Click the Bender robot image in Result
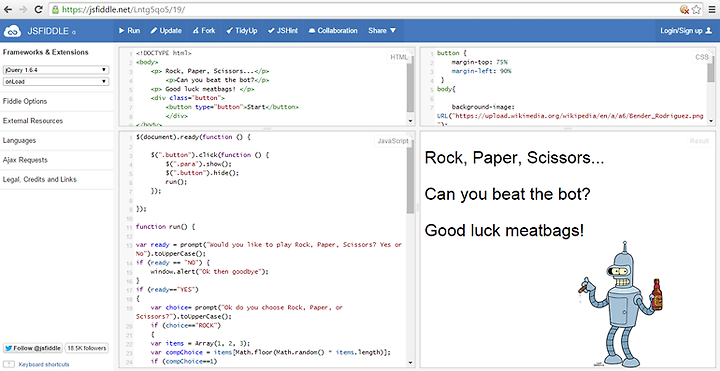 [x=621, y=304]
